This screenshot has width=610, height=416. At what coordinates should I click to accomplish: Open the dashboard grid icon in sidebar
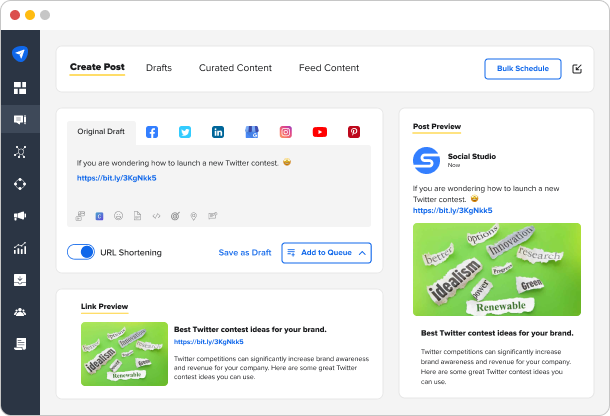pyautogui.click(x=20, y=88)
